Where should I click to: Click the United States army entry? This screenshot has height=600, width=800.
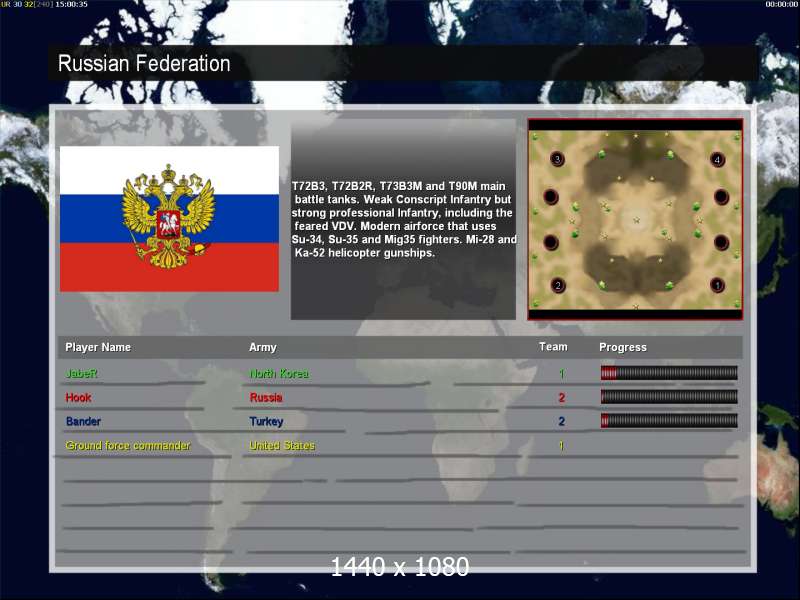[x=282, y=445]
